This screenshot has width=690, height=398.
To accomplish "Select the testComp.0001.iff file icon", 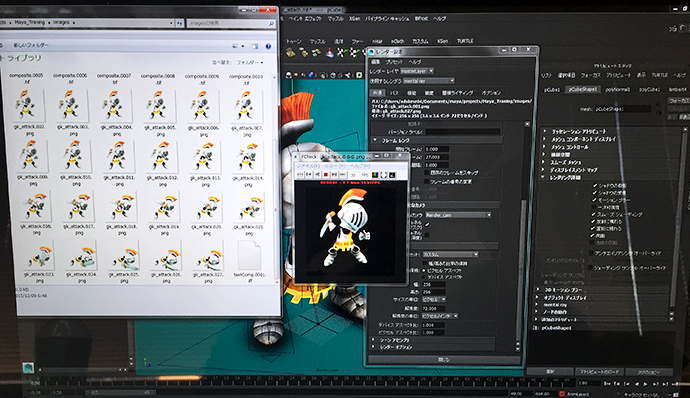I will (x=249, y=254).
